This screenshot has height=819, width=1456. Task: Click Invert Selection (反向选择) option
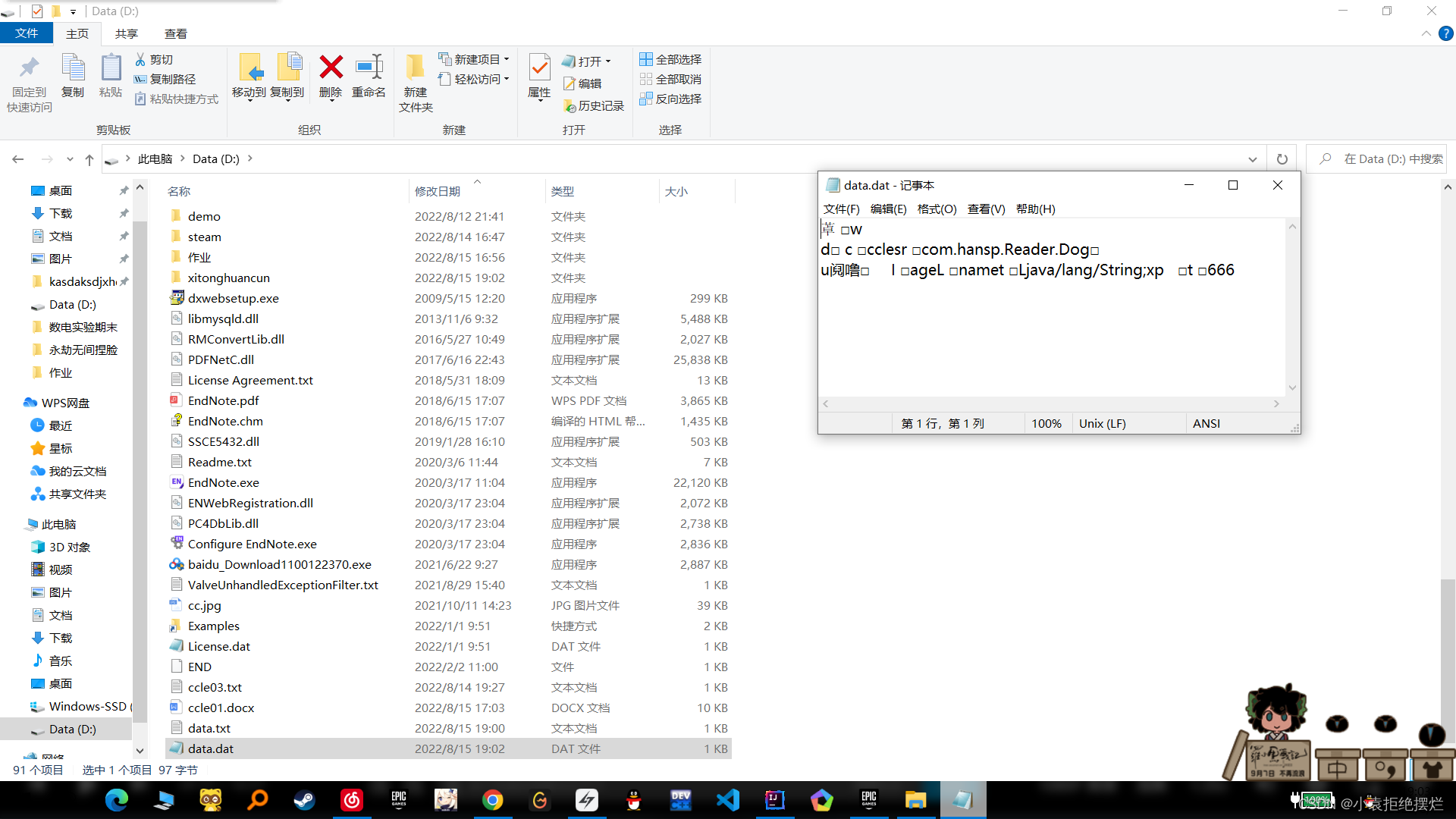tap(670, 99)
